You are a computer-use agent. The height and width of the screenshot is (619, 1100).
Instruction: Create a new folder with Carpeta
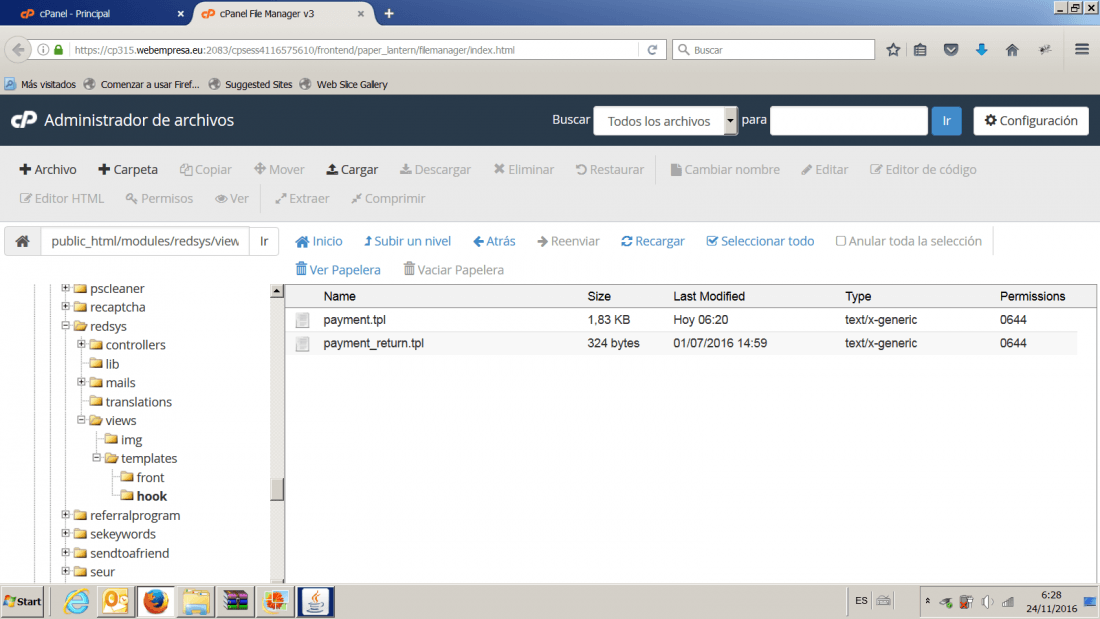point(128,169)
